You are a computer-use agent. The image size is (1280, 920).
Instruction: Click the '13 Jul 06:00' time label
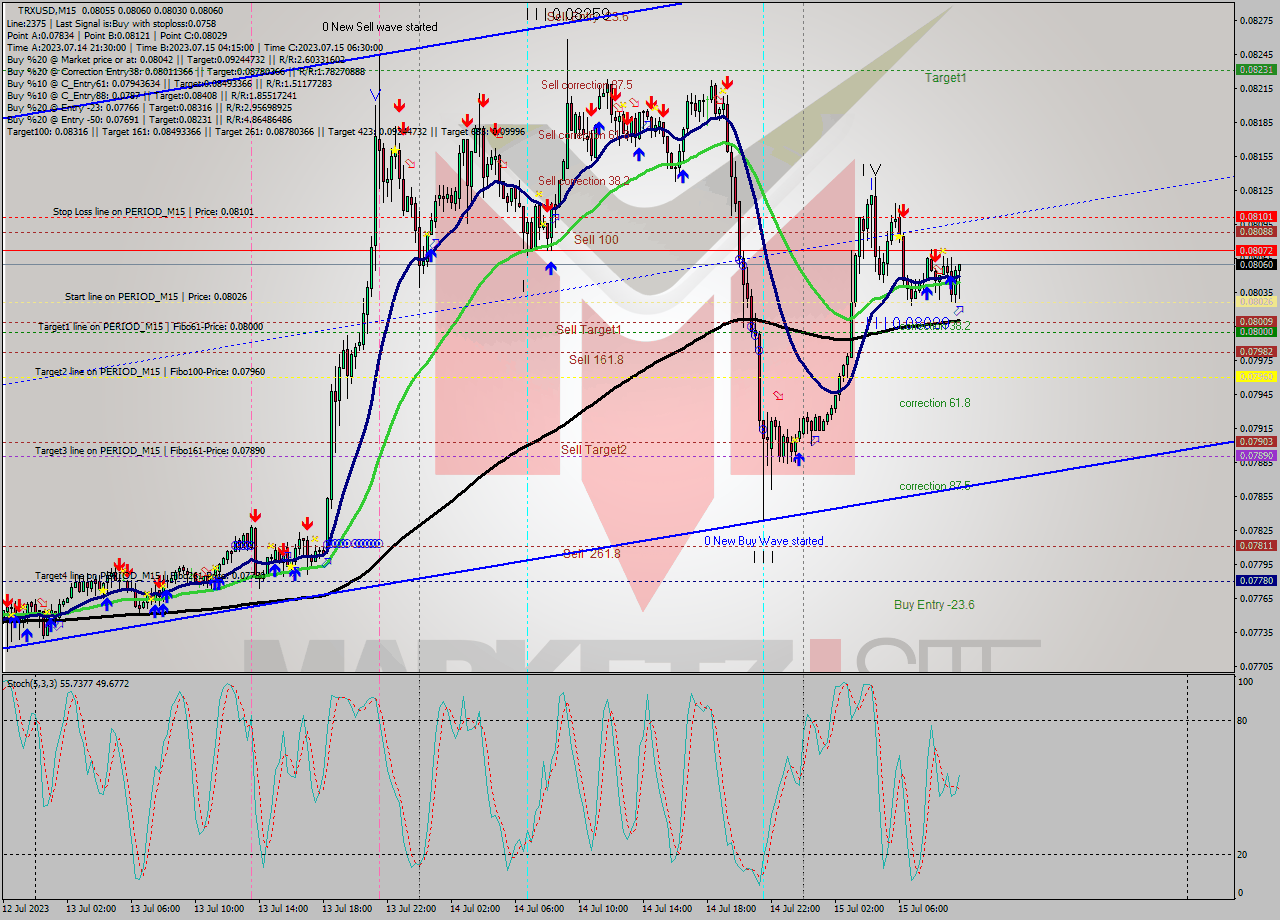155,909
